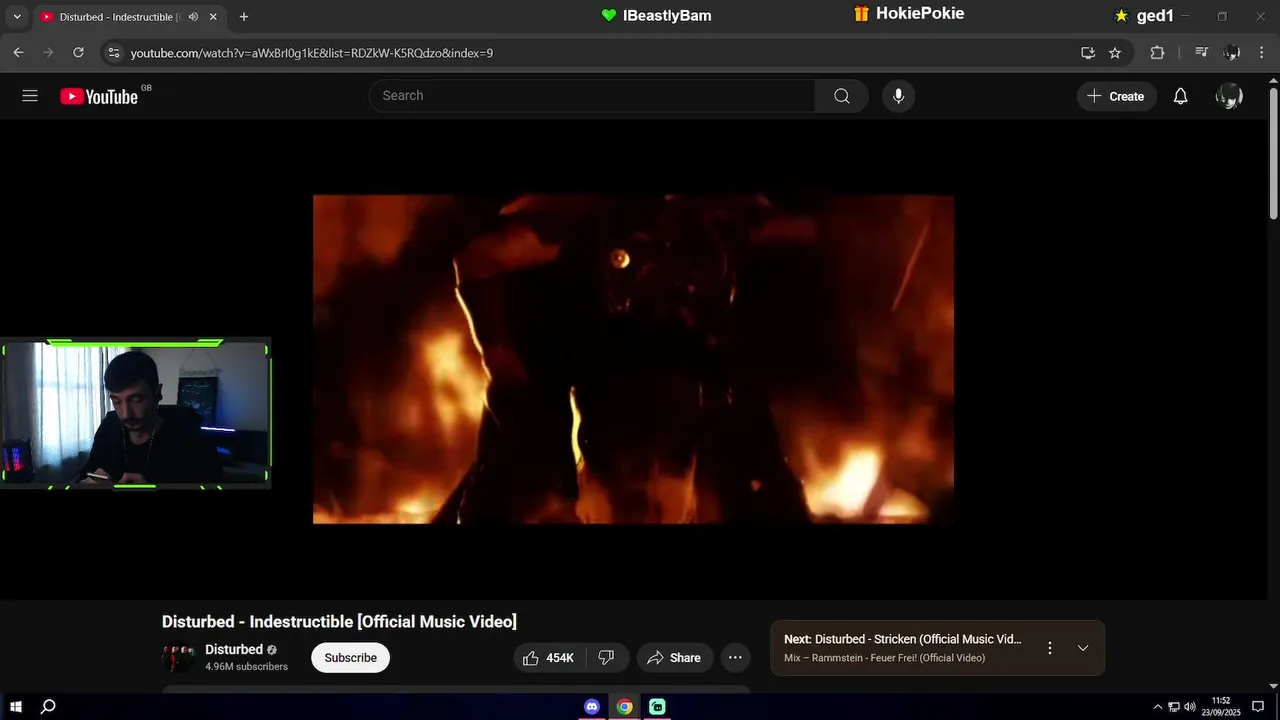Open playlist options three-dot menu
This screenshot has height=720, width=1280.
coord(1049,648)
